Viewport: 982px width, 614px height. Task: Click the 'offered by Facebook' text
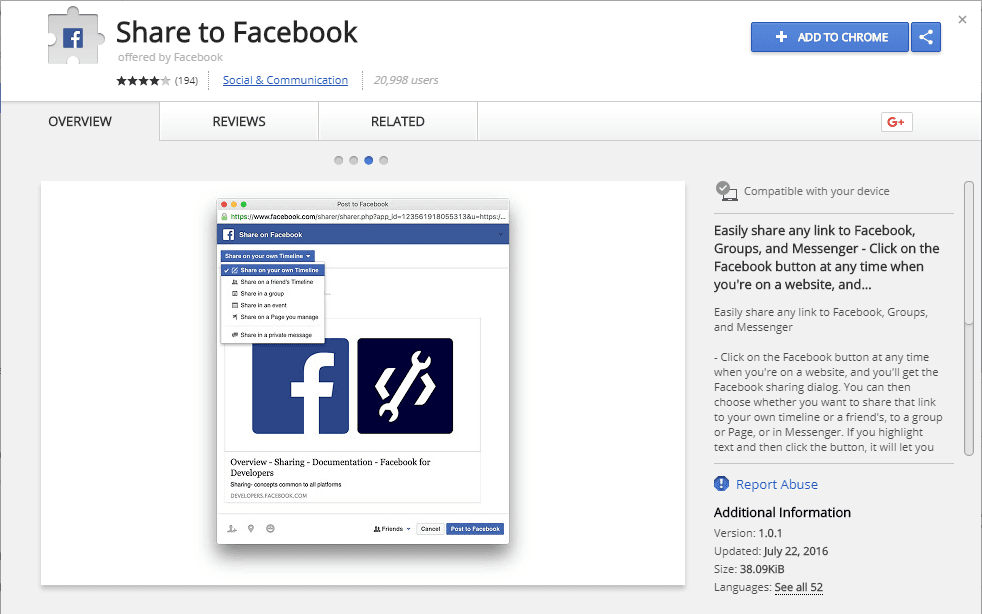170,57
